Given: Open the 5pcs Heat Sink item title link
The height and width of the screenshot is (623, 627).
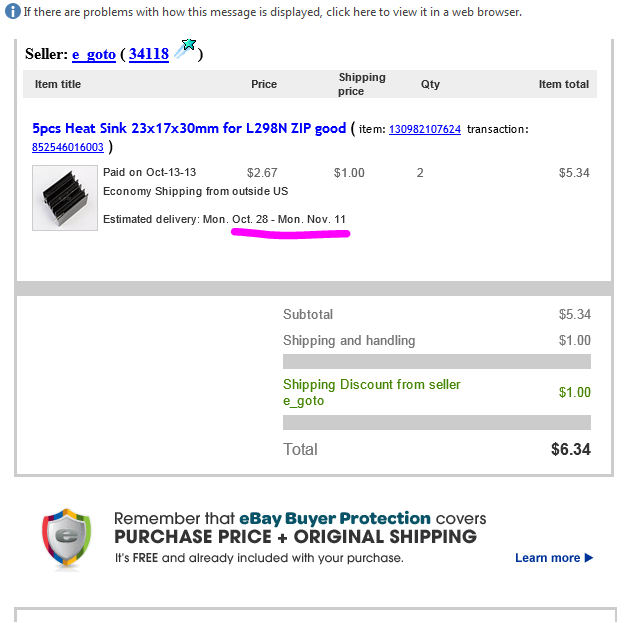Looking at the screenshot, I should click(x=189, y=128).
